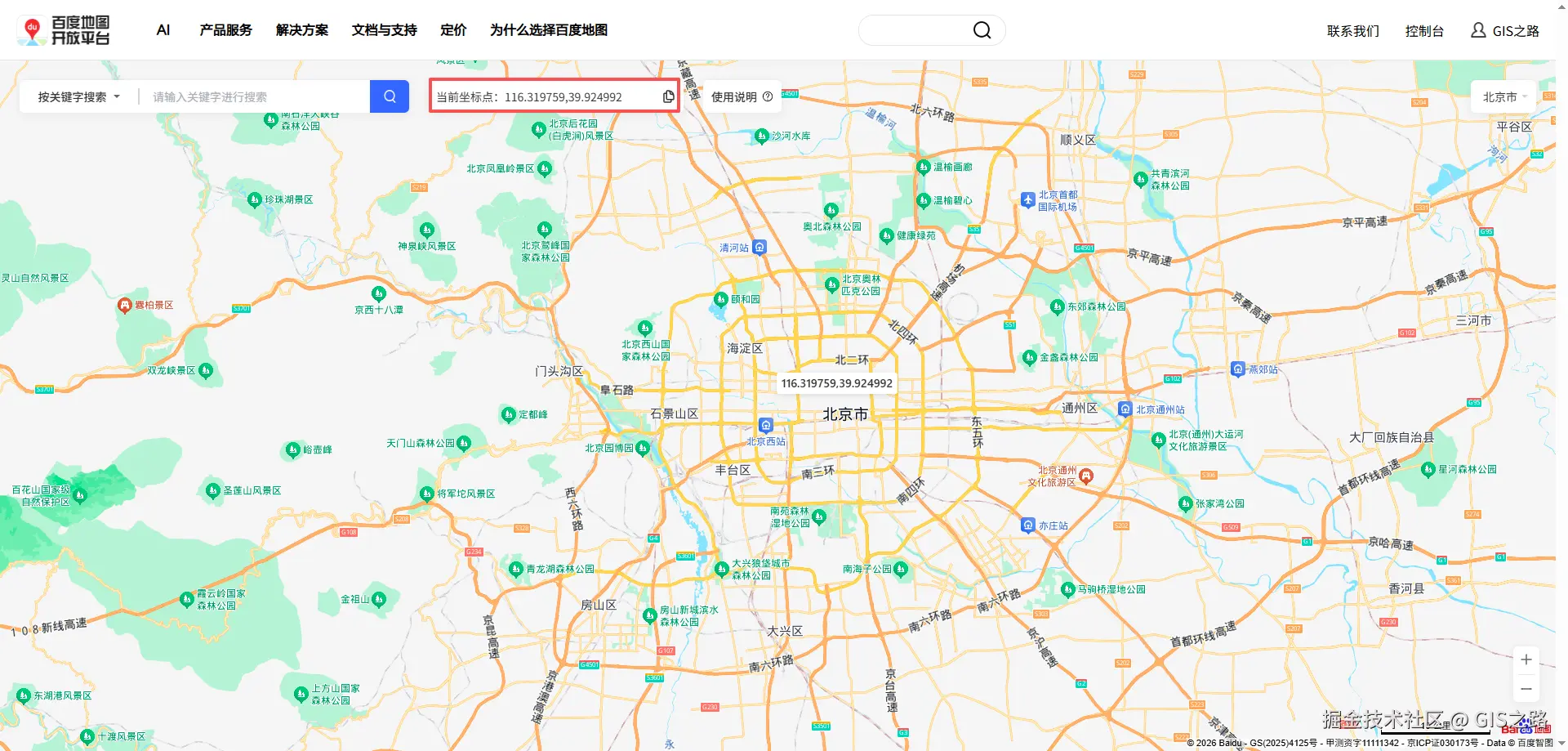Click the search magnifier in top header
This screenshot has height=751, width=1568.
click(x=982, y=30)
